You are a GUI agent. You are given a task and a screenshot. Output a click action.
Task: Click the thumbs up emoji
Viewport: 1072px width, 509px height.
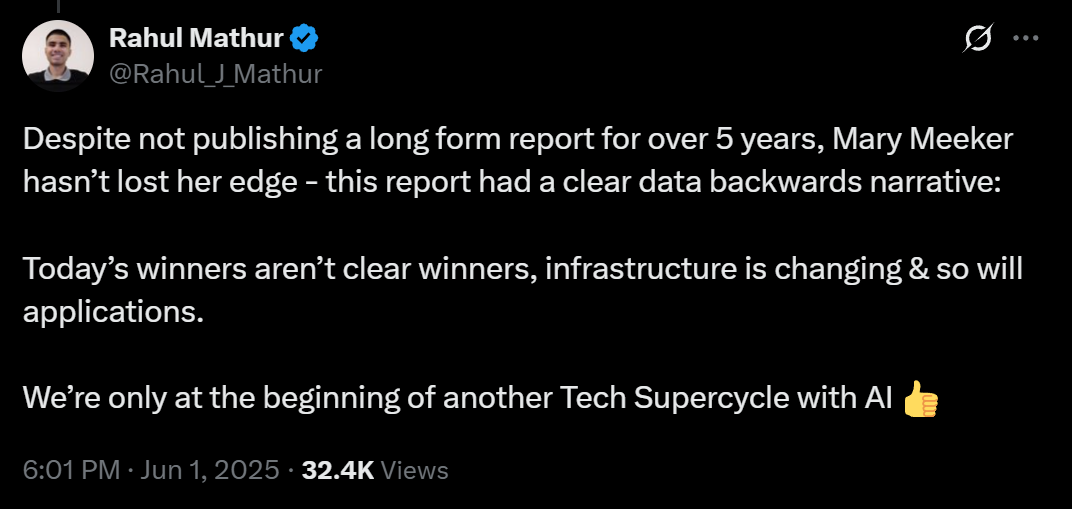point(920,399)
